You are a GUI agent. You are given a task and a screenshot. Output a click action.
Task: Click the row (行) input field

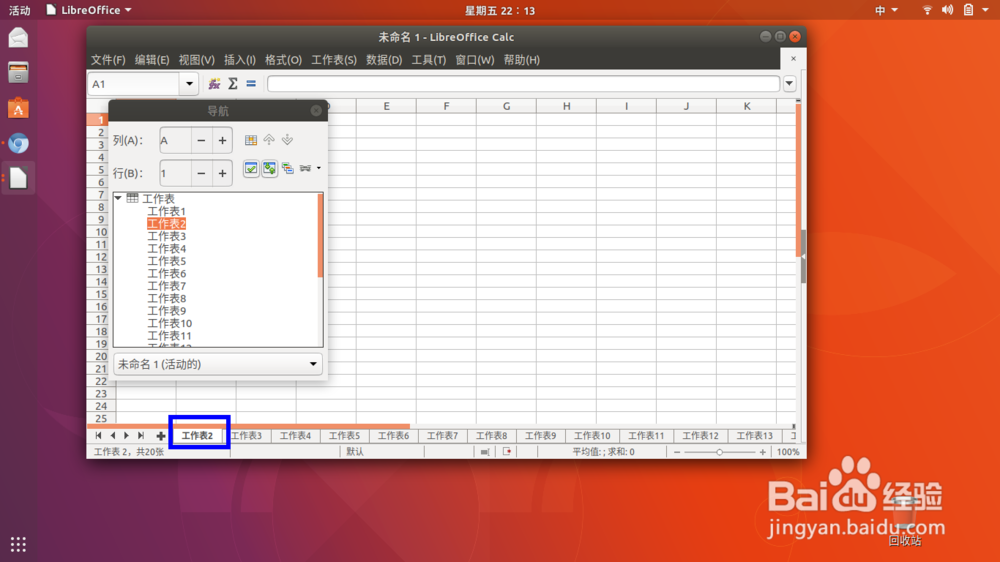[175, 173]
